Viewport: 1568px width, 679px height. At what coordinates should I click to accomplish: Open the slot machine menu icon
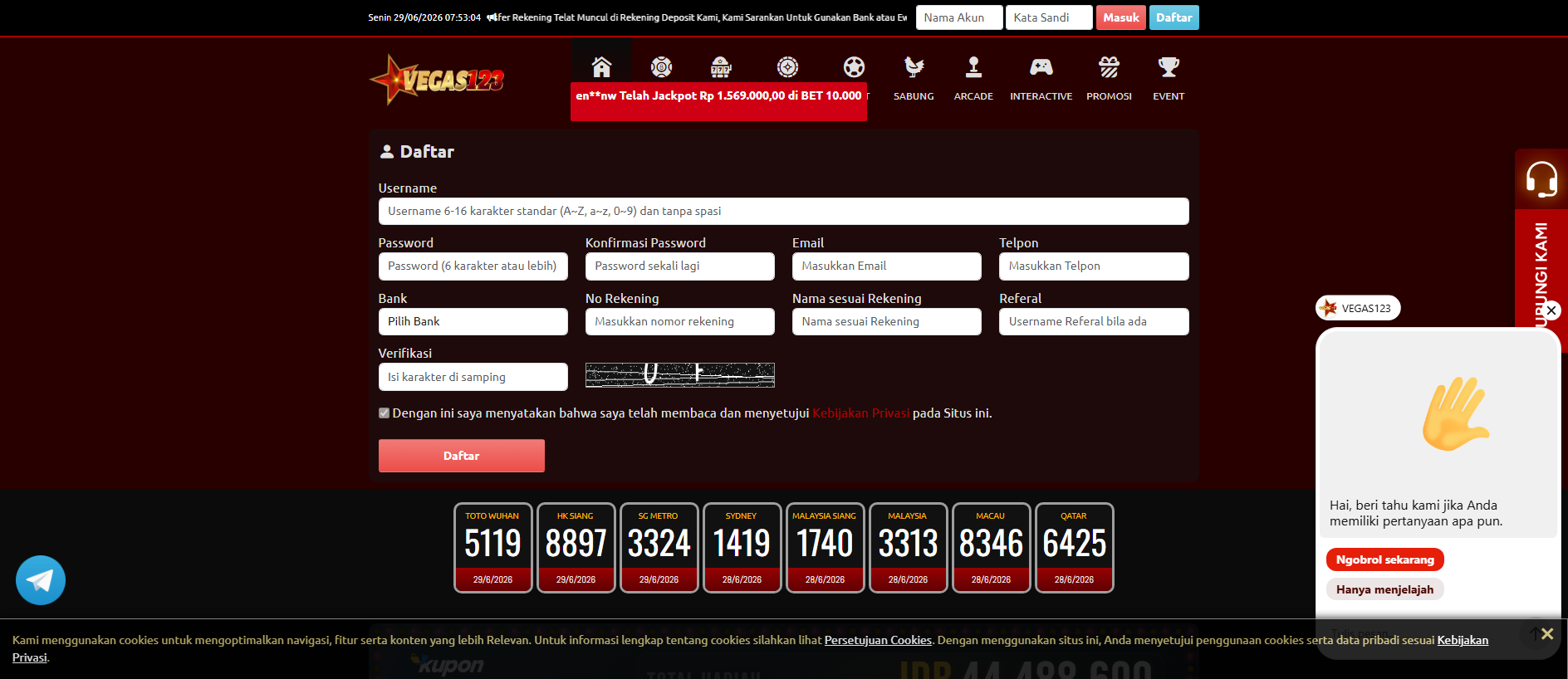click(x=721, y=66)
